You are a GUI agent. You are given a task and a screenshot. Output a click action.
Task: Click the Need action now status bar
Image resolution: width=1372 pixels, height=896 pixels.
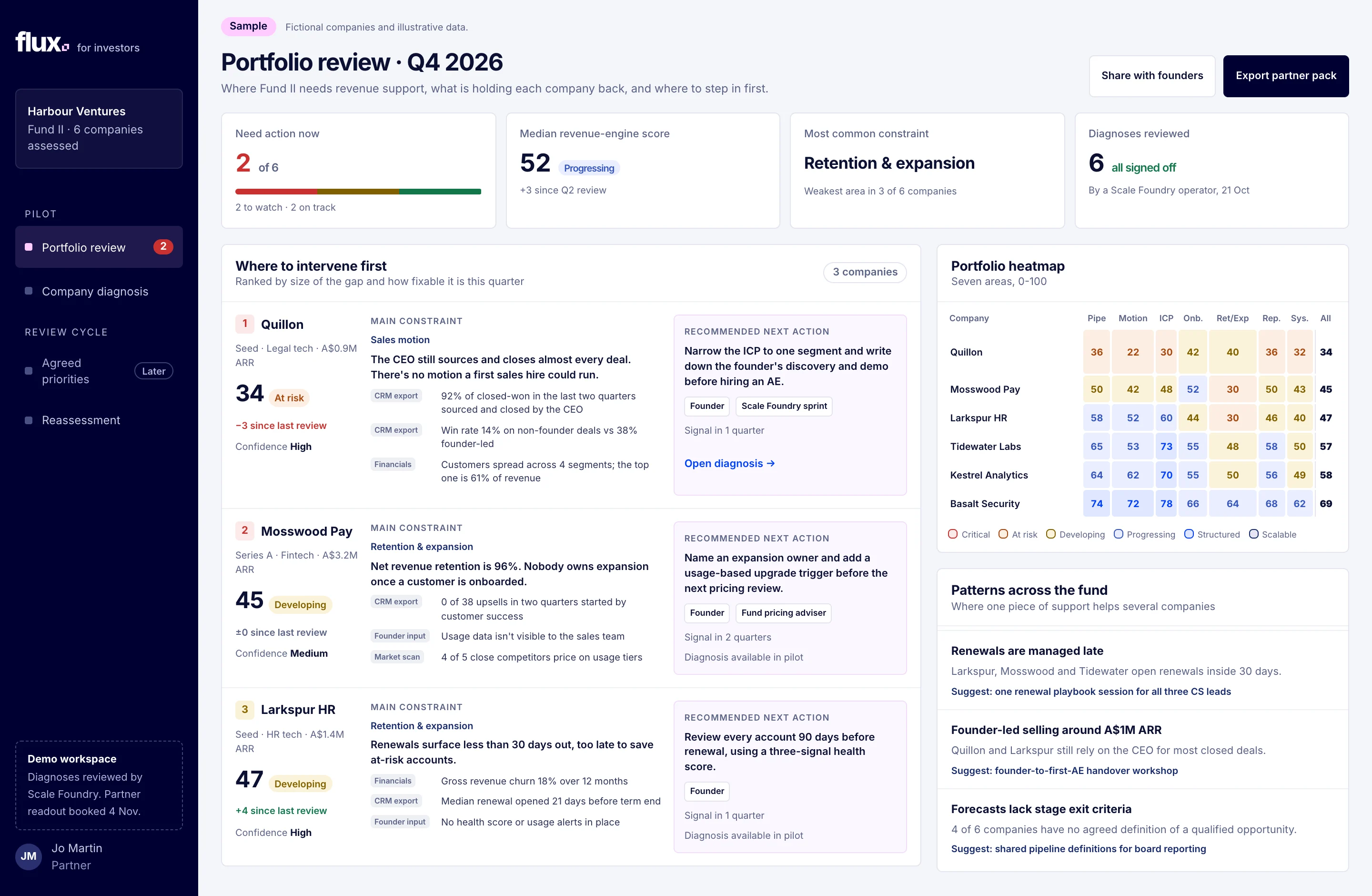pyautogui.click(x=358, y=192)
